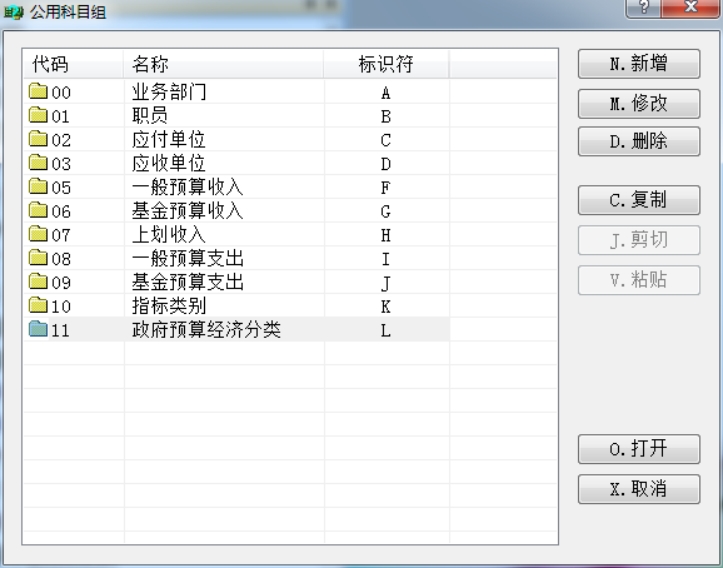723x568 pixels.
Task: Click folder icon for code 06
Action: click(x=38, y=210)
